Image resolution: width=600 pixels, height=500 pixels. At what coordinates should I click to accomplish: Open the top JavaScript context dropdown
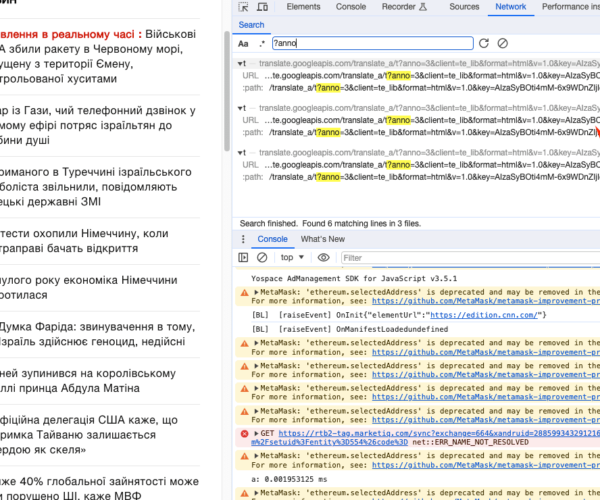click(294, 258)
